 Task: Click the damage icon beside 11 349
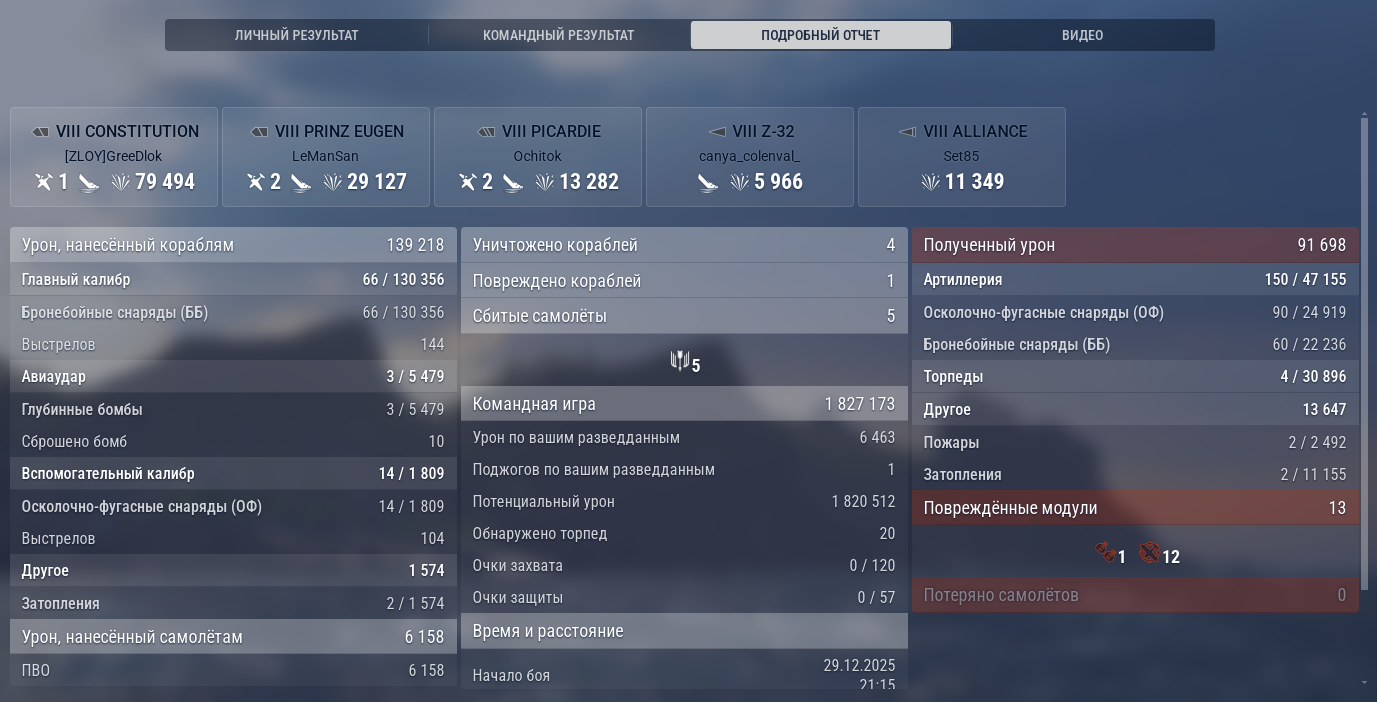click(x=931, y=182)
